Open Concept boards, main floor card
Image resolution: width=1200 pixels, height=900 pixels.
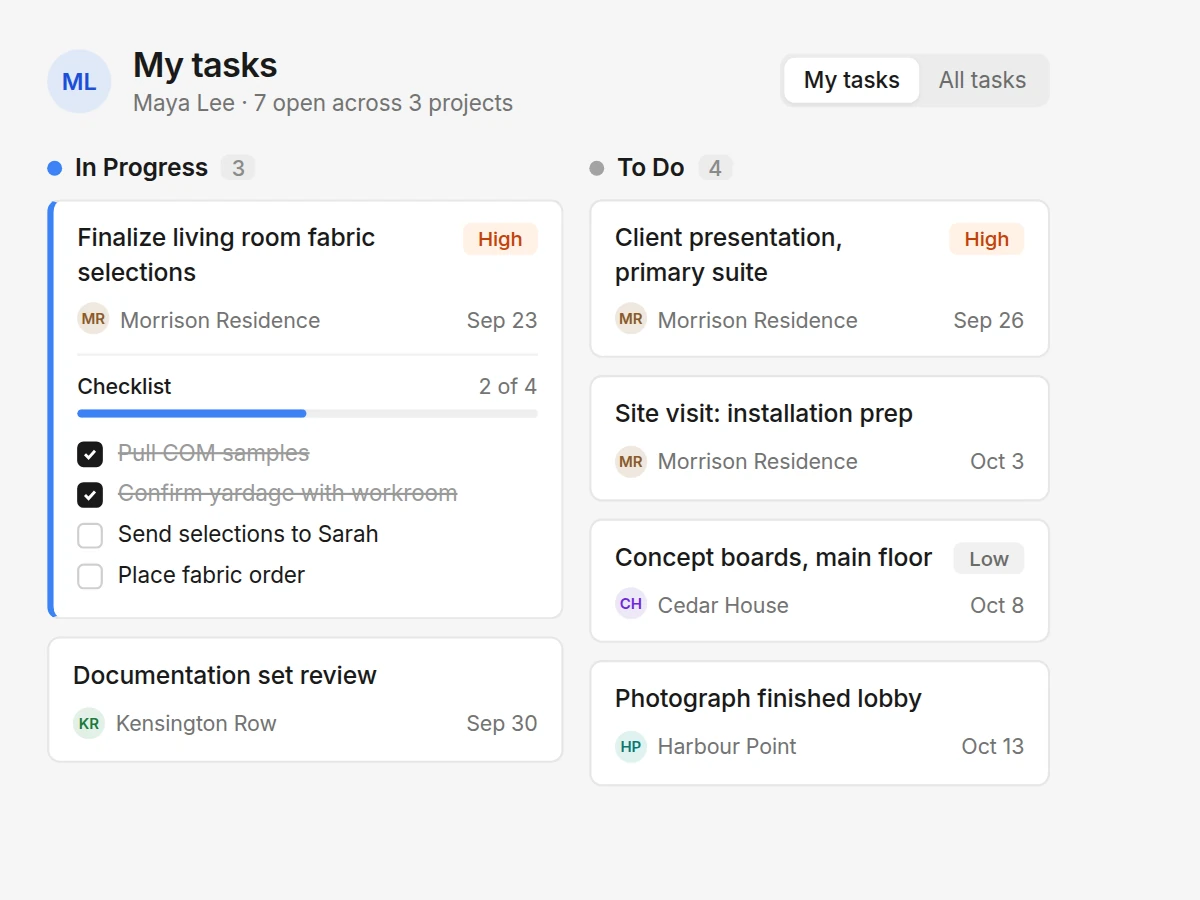pyautogui.click(x=819, y=581)
